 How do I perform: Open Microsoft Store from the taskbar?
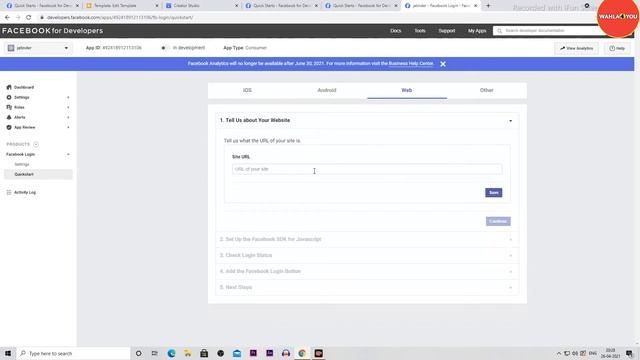pos(204,353)
